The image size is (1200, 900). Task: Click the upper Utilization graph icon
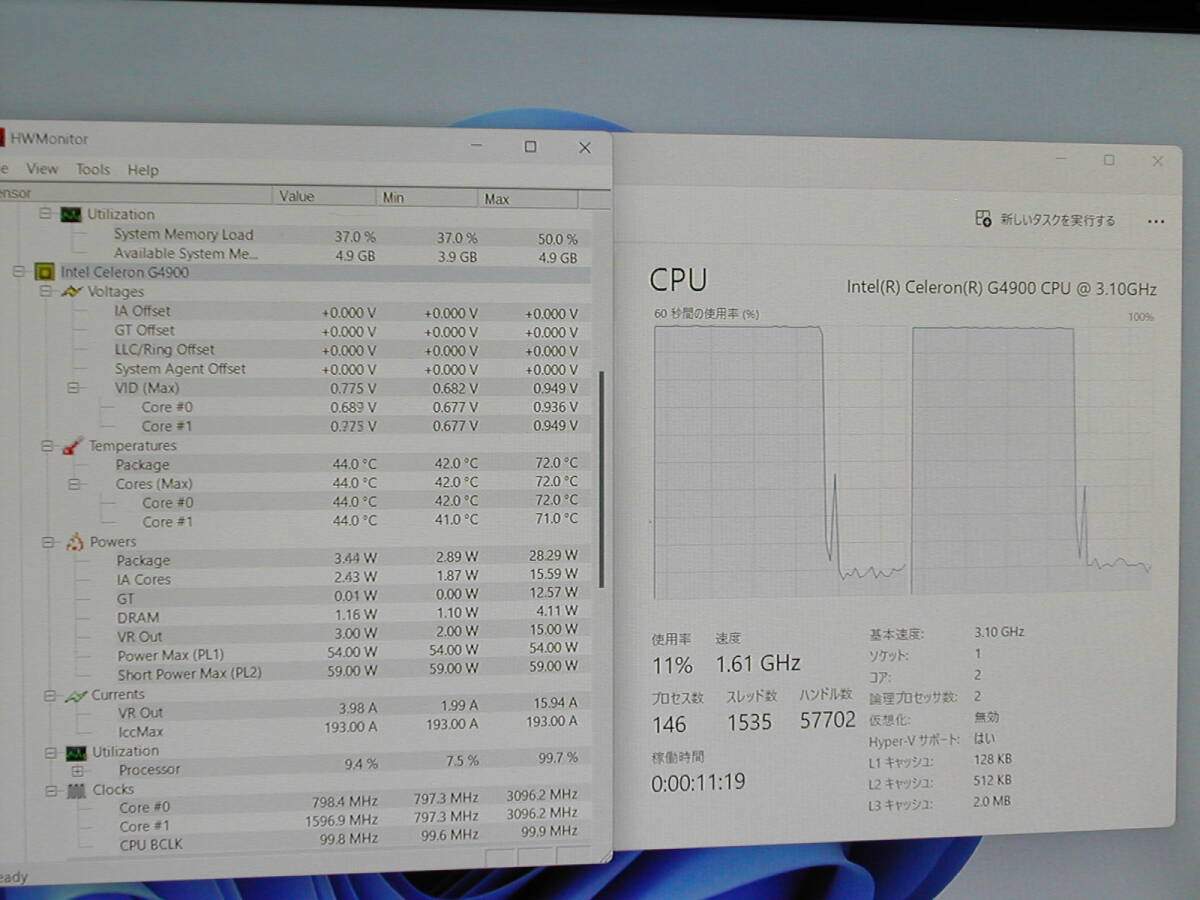[x=70, y=214]
